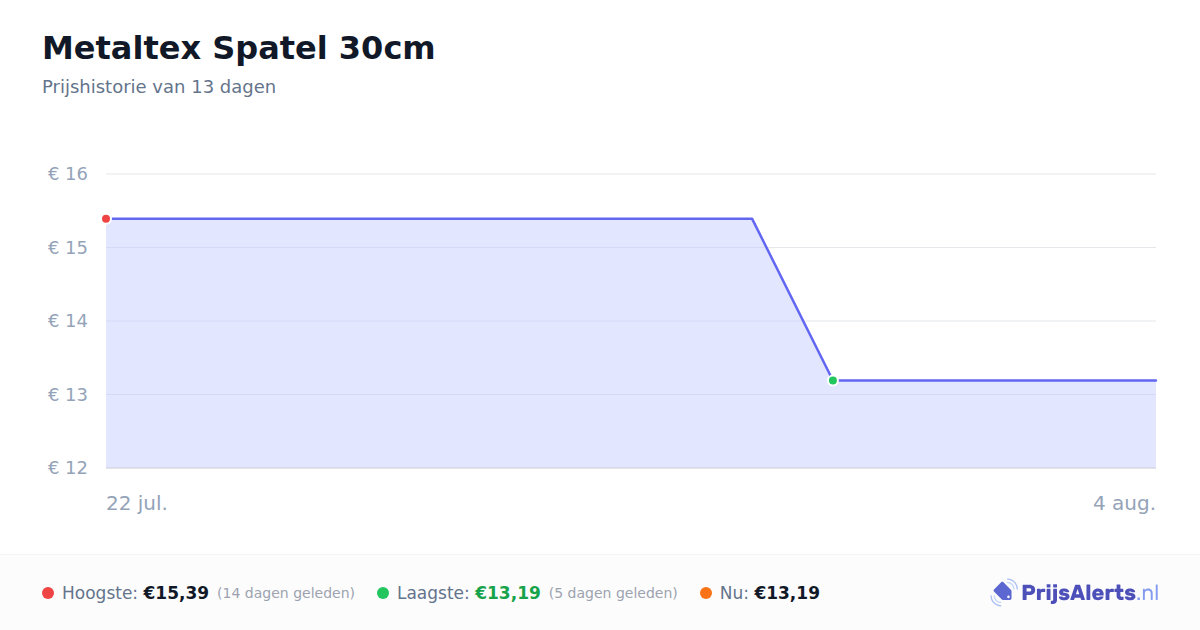Click the 4 aug. end date label

tap(1124, 503)
